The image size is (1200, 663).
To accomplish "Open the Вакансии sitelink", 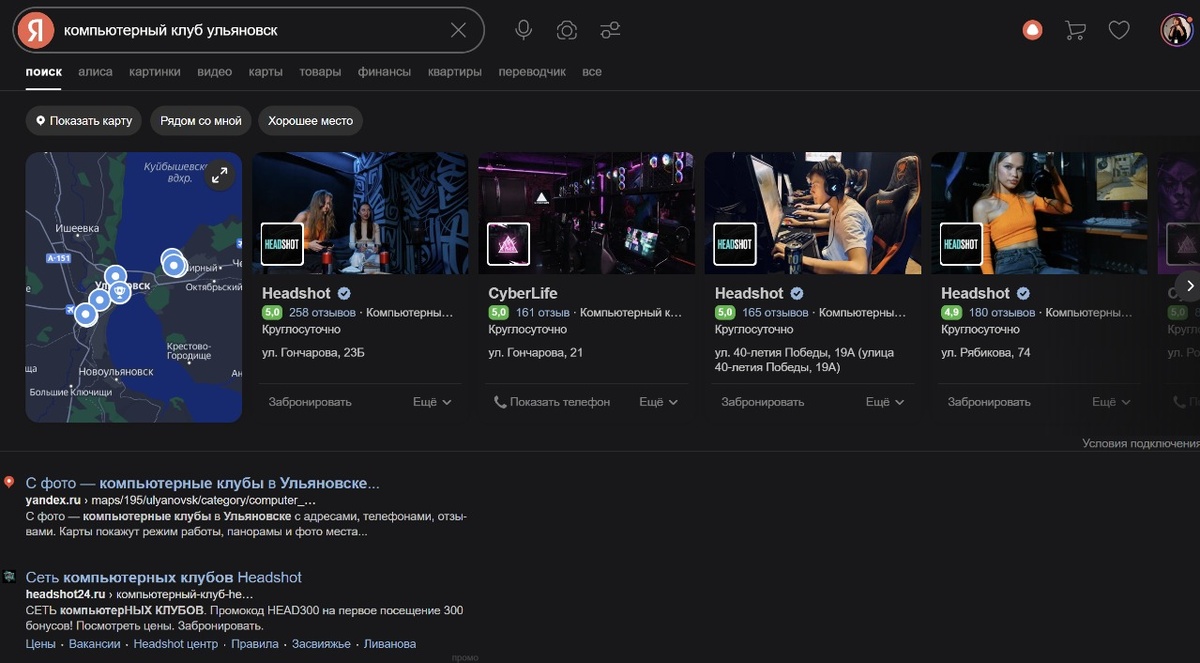I will click(x=95, y=644).
